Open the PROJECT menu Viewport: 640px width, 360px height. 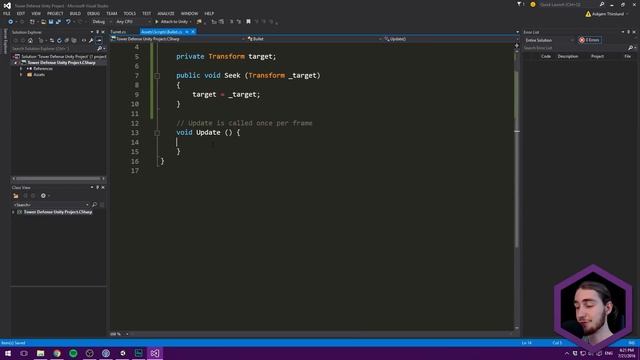(55, 13)
